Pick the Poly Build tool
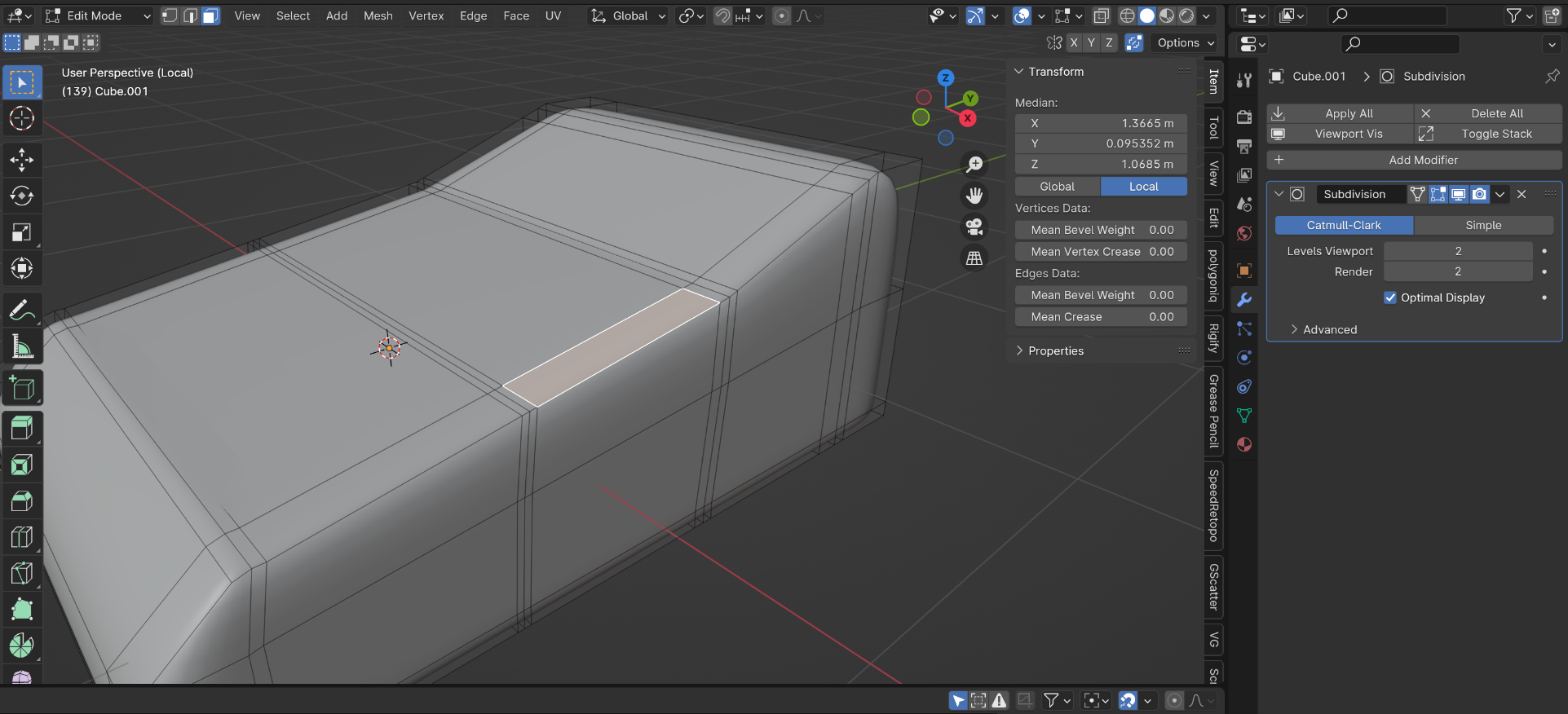 [22, 610]
